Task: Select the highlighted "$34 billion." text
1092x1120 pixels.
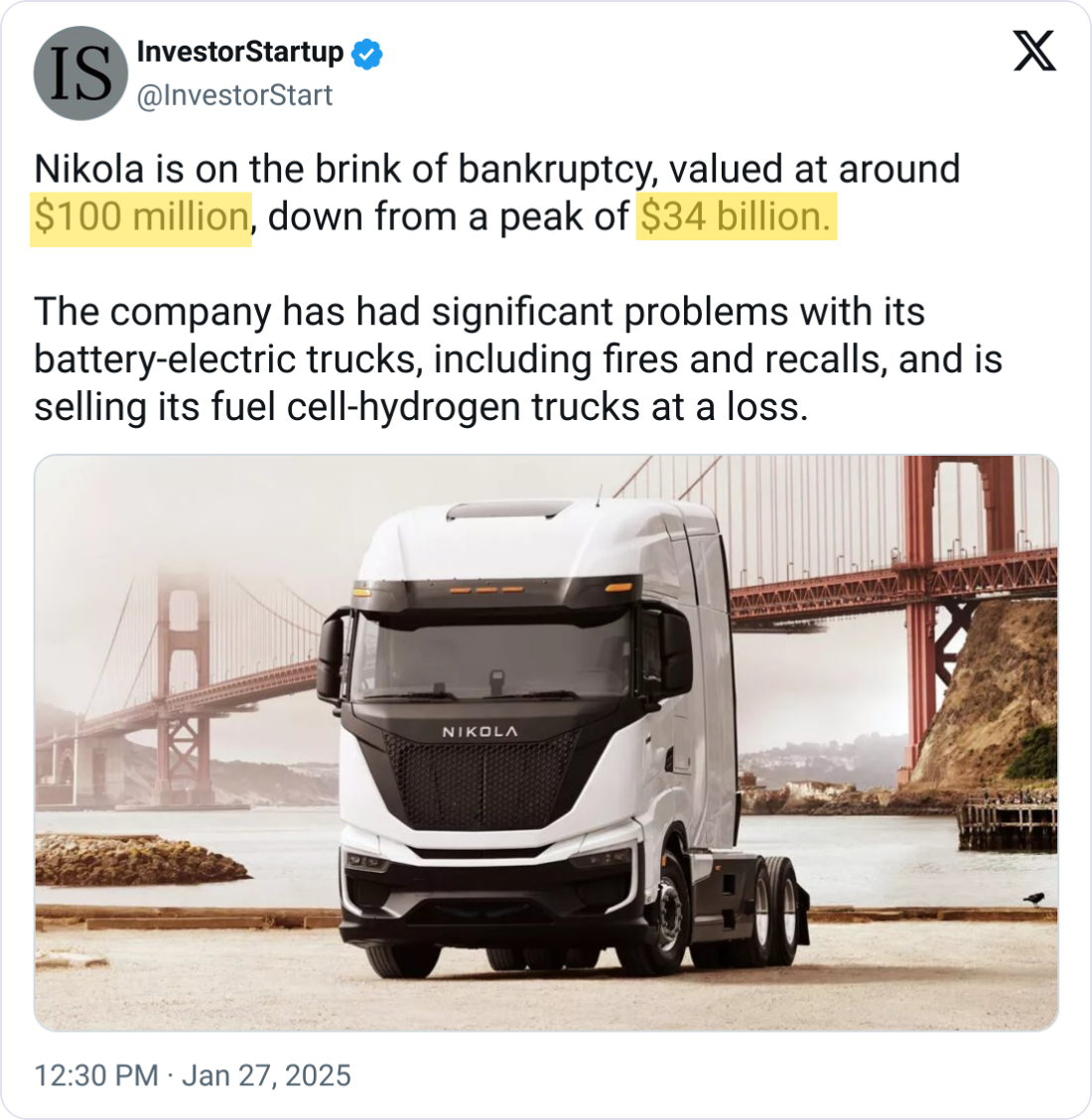Action: coord(736,217)
